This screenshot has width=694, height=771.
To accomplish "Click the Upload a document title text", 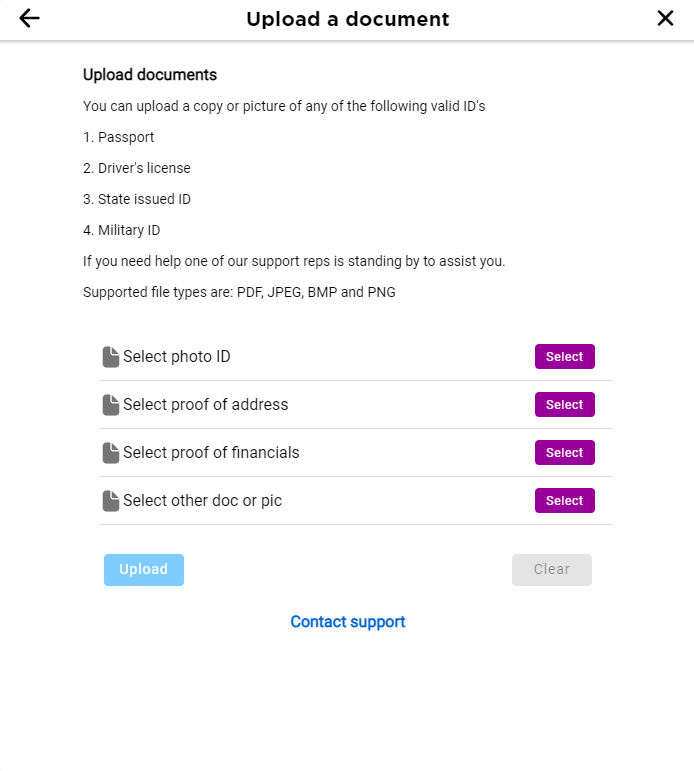I will coord(348,19).
